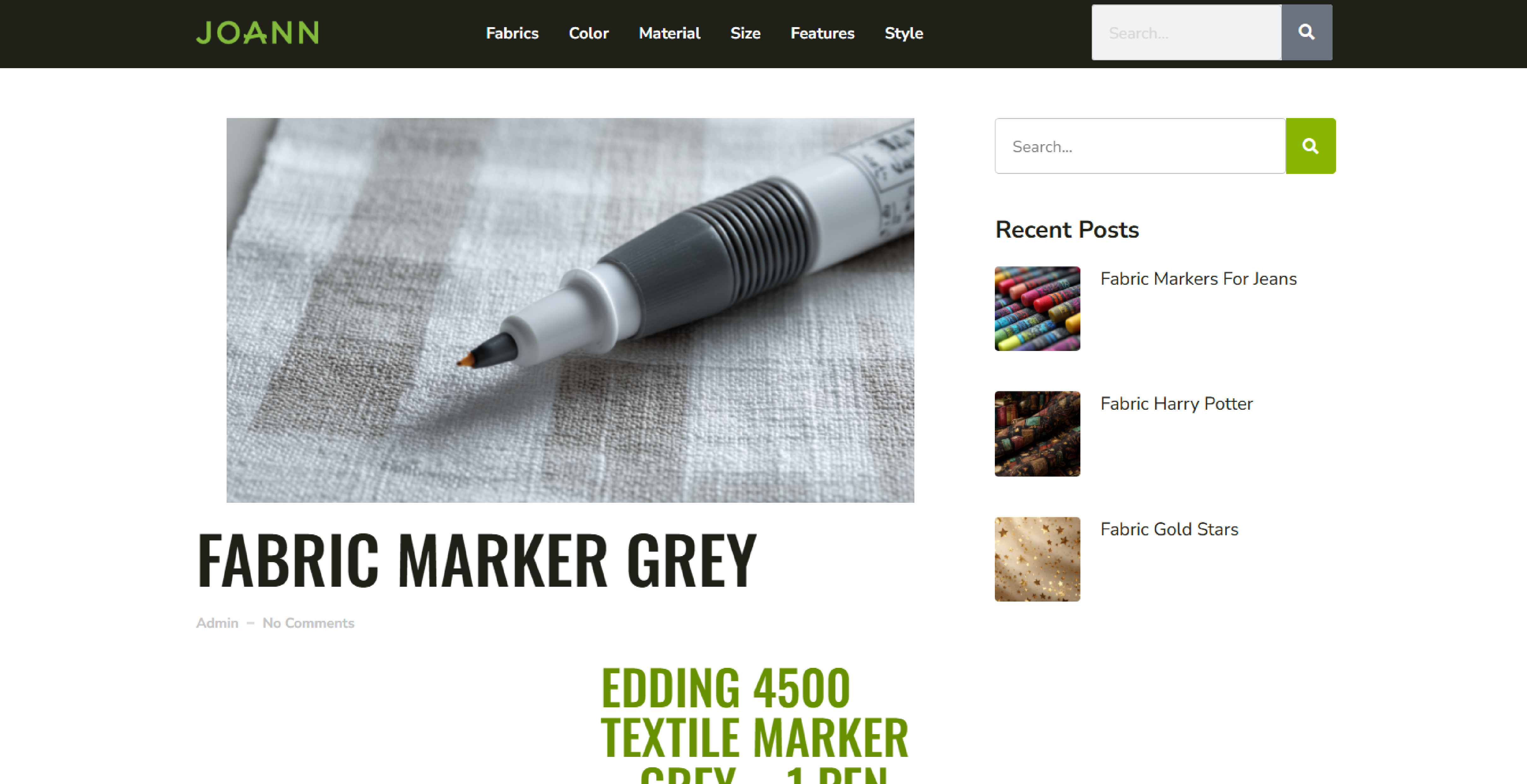Open the Fabric Markers For Jeans post

click(x=1199, y=278)
